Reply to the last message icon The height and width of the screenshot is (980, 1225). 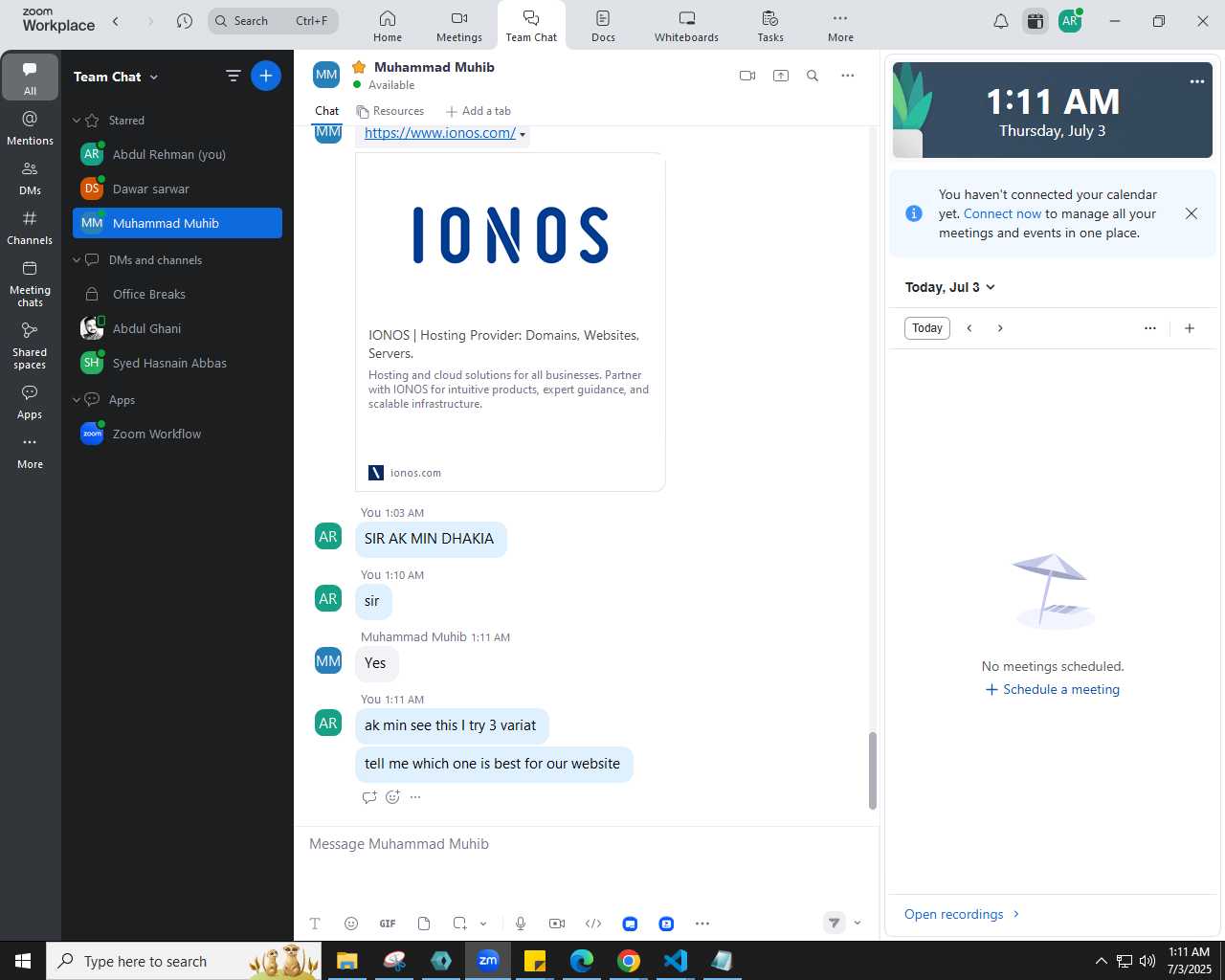(369, 797)
